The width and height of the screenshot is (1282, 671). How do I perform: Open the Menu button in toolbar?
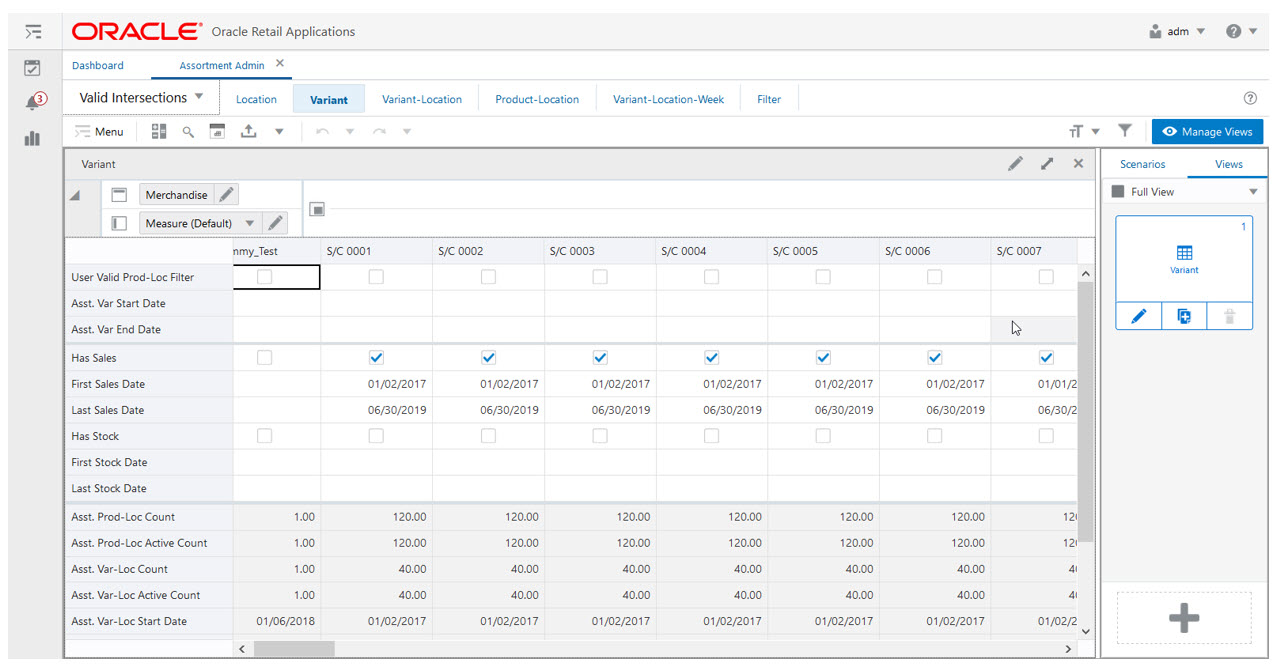point(99,131)
